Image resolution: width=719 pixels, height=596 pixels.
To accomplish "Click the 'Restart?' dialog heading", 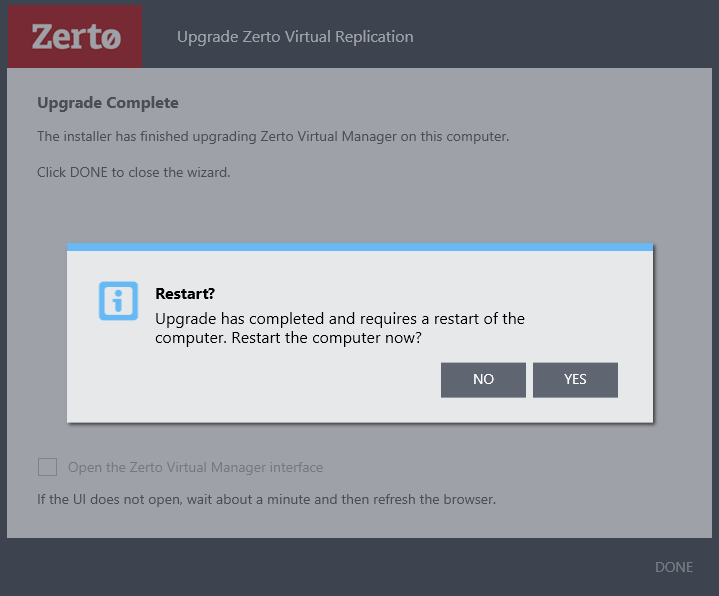I will point(185,293).
